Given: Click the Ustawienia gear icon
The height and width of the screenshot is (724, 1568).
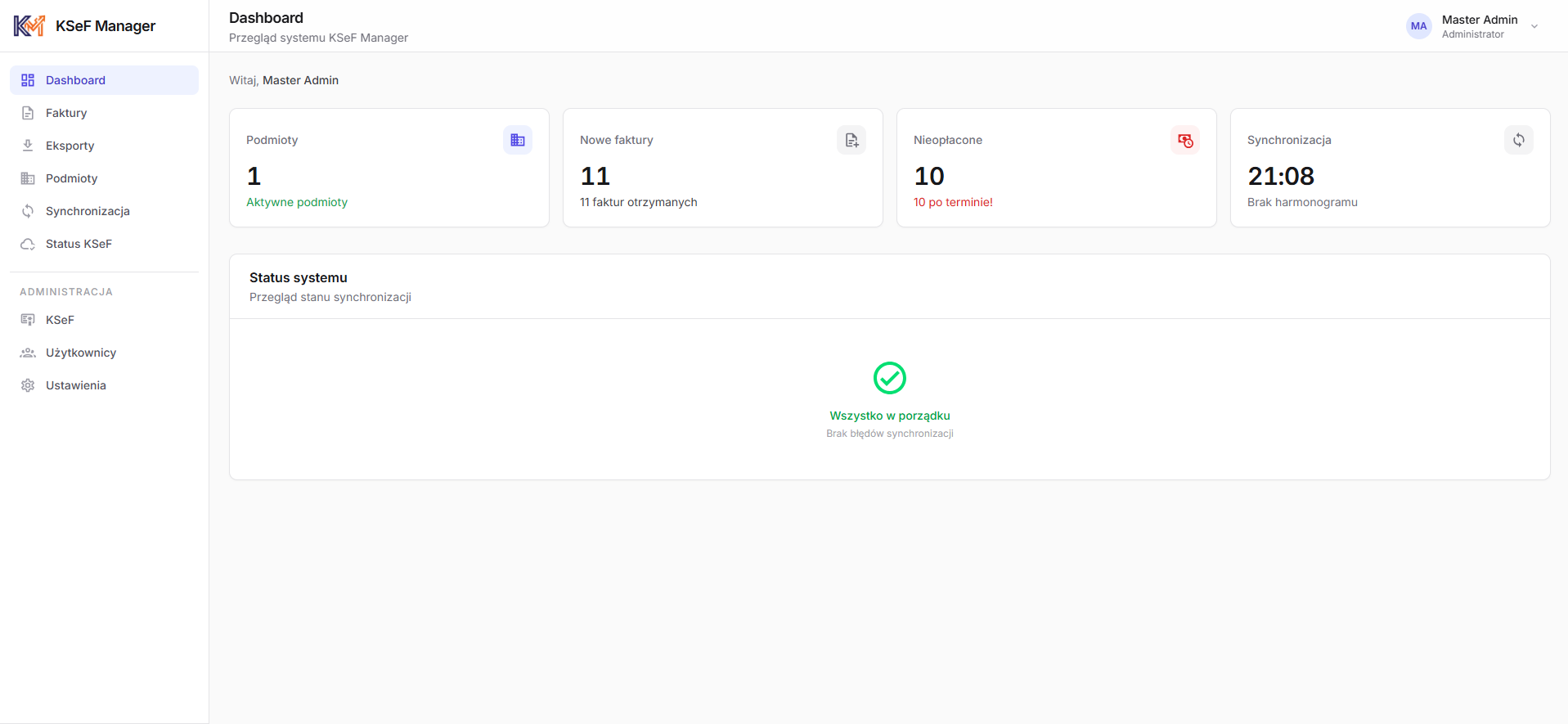Looking at the screenshot, I should coord(28,385).
